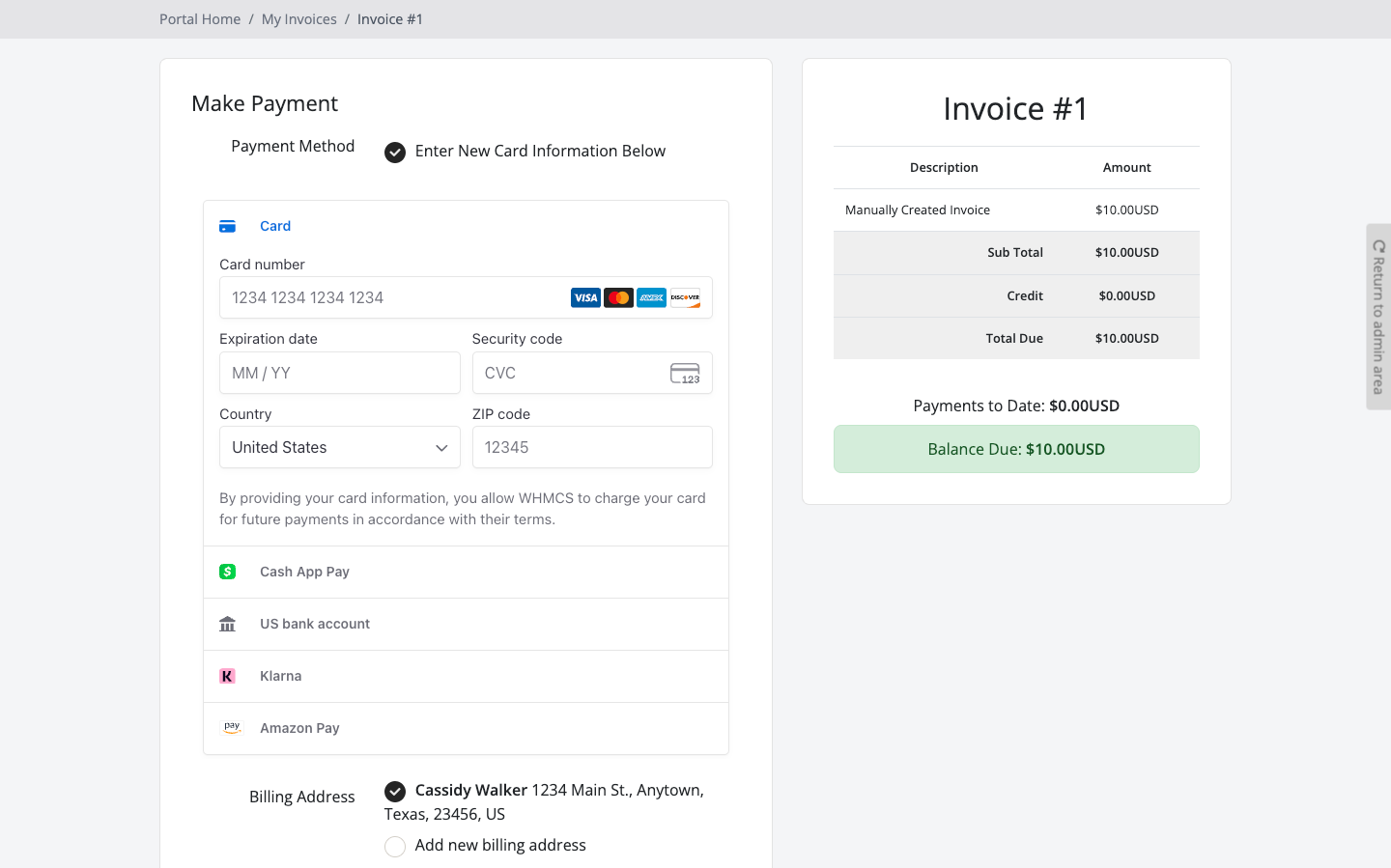Choose Add new billing address option
This screenshot has height=868, width=1391.
395,847
